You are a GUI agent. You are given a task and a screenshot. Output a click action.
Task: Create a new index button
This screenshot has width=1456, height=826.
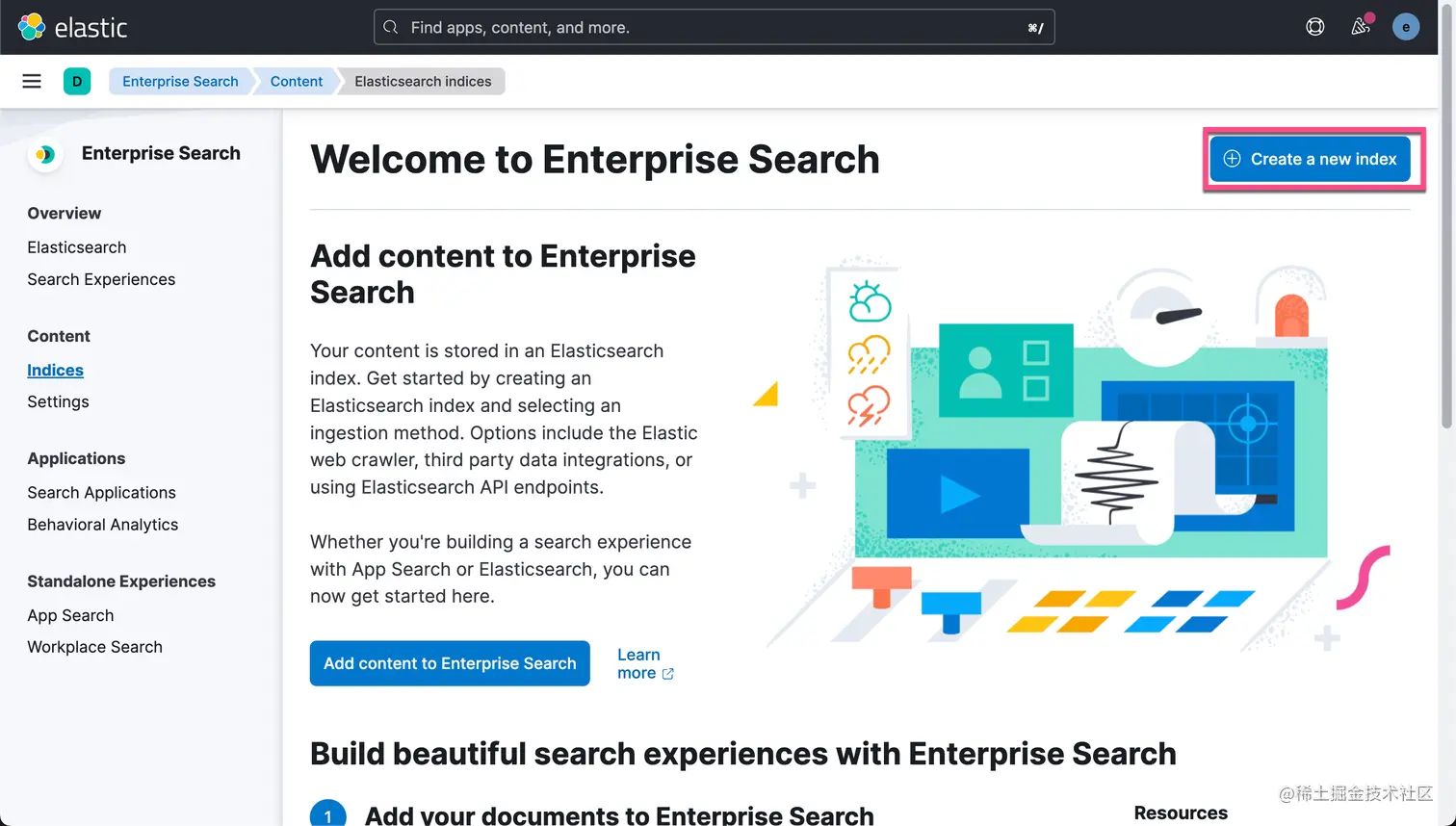pos(1310,159)
